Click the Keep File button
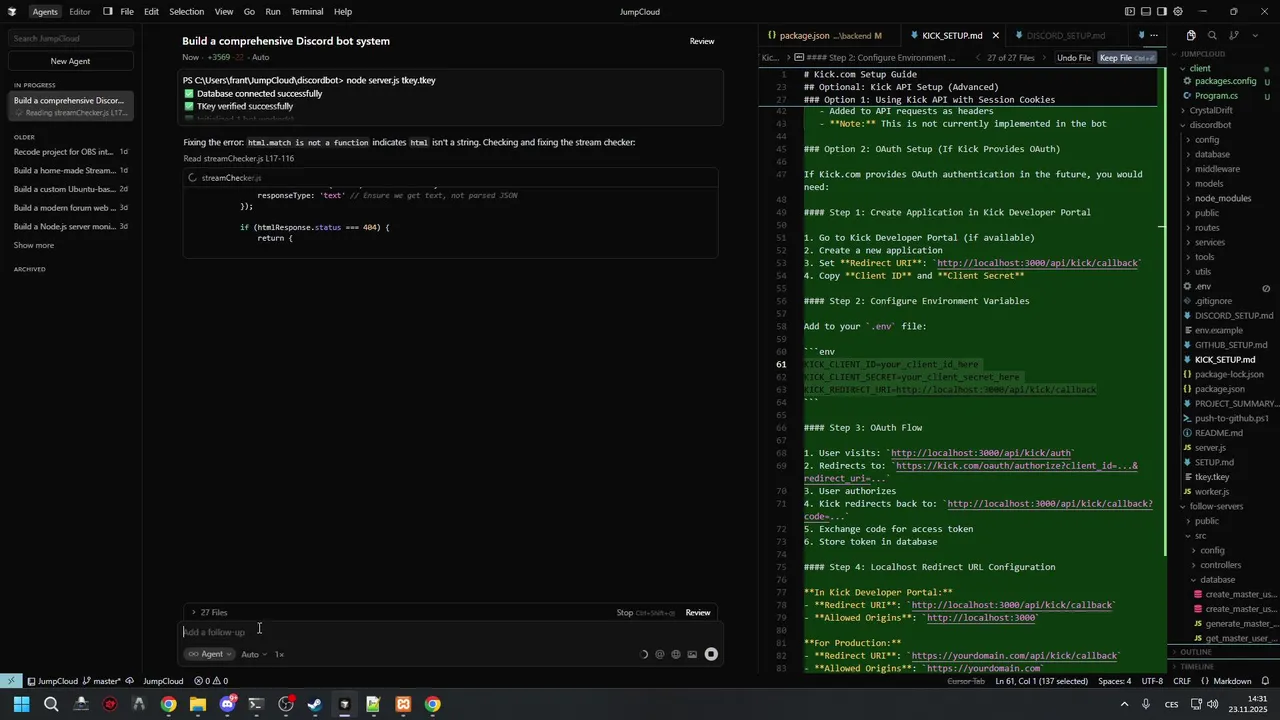The height and width of the screenshot is (720, 1280). point(1127,58)
